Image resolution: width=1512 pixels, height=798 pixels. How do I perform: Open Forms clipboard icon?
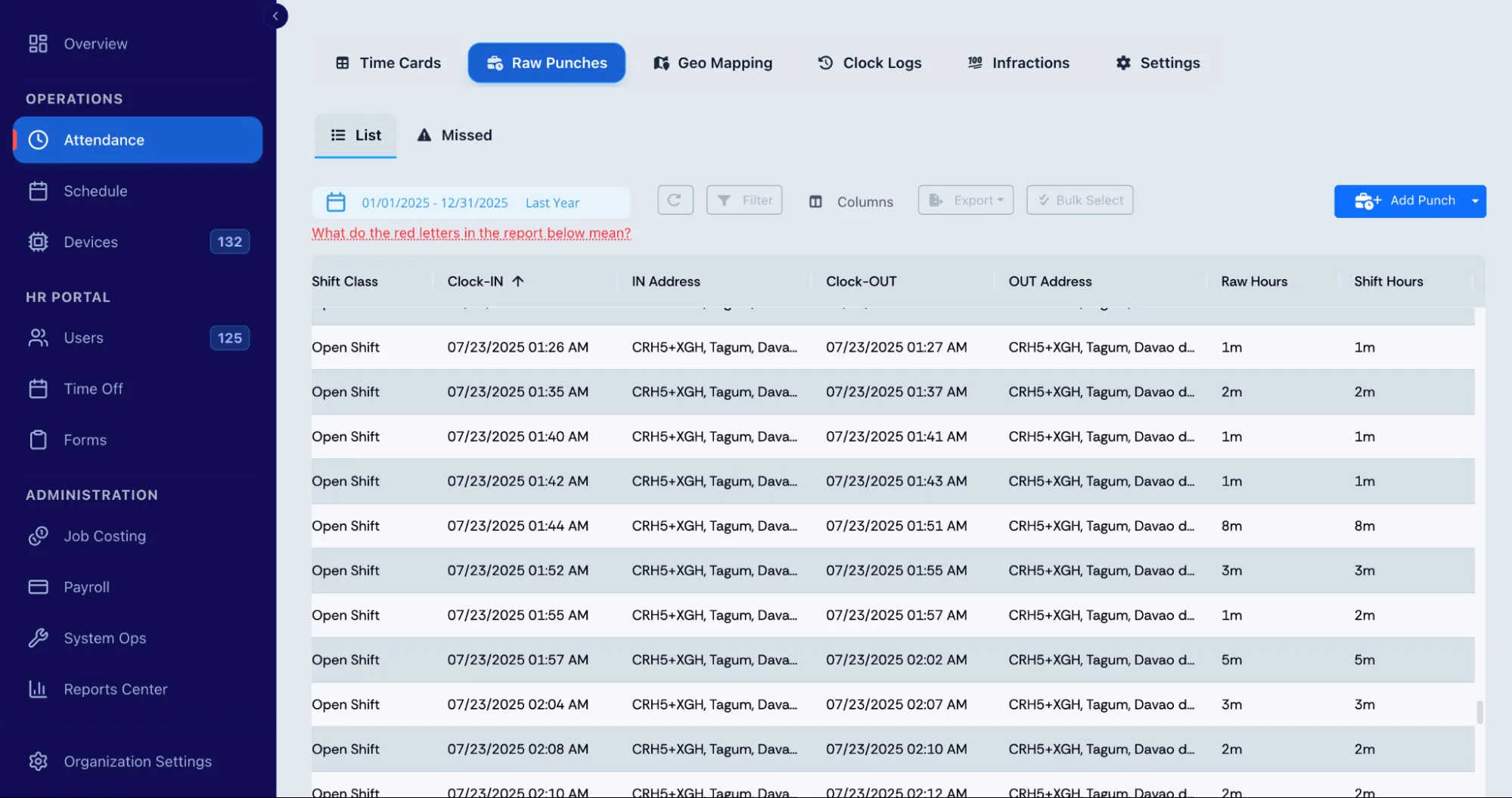39,440
